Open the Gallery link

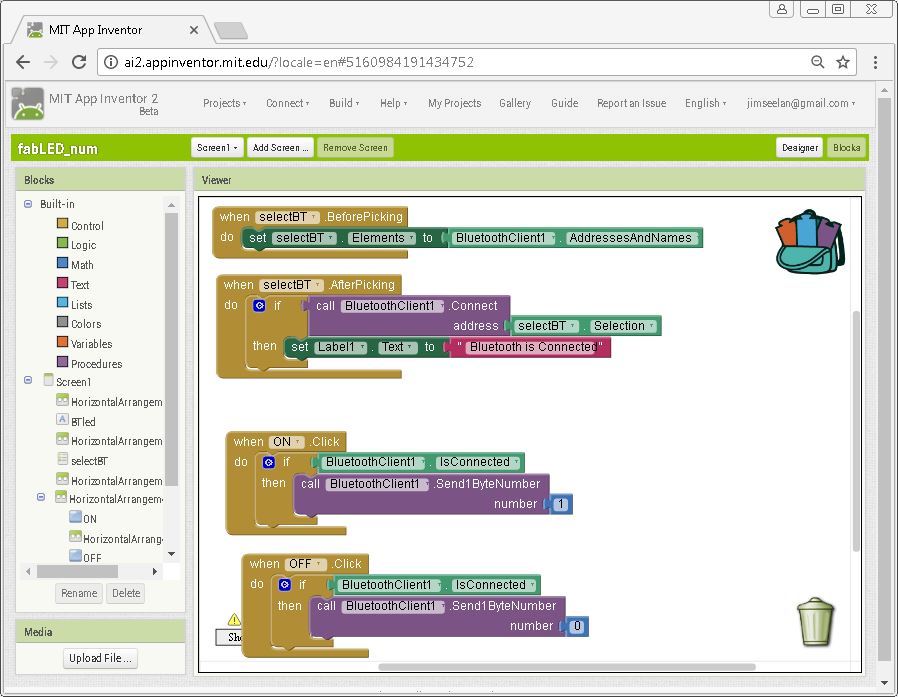(515, 103)
